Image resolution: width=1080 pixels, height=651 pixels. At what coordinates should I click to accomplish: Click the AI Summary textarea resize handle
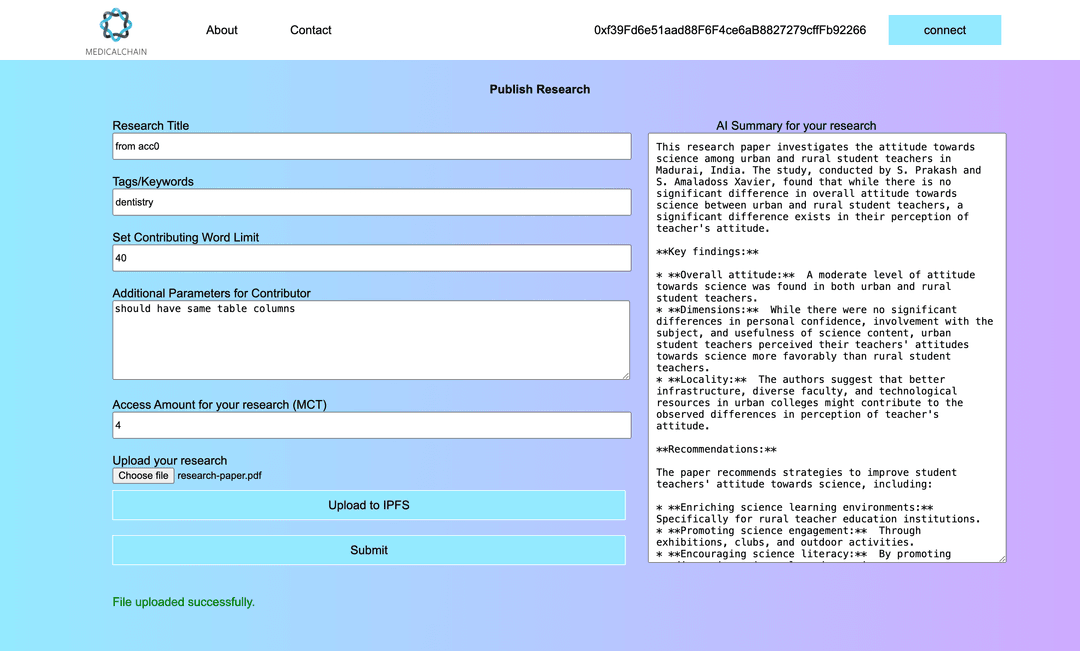(1001, 558)
